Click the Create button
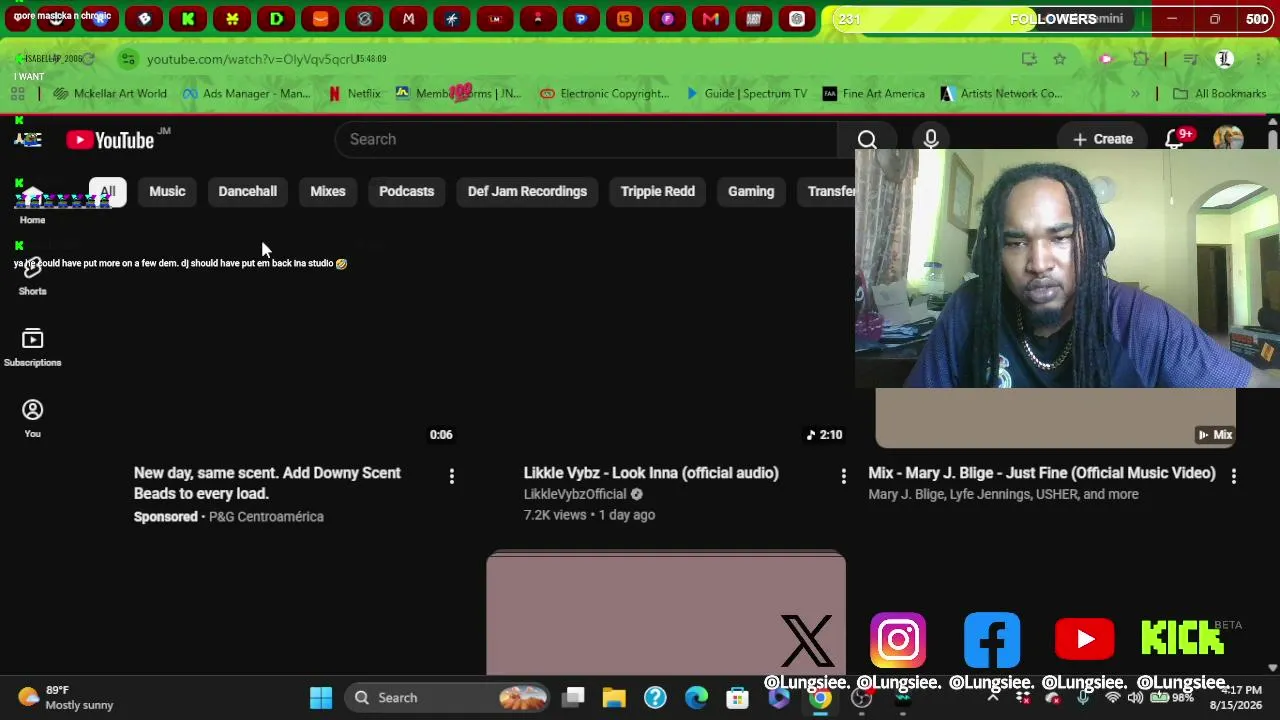 (1103, 140)
